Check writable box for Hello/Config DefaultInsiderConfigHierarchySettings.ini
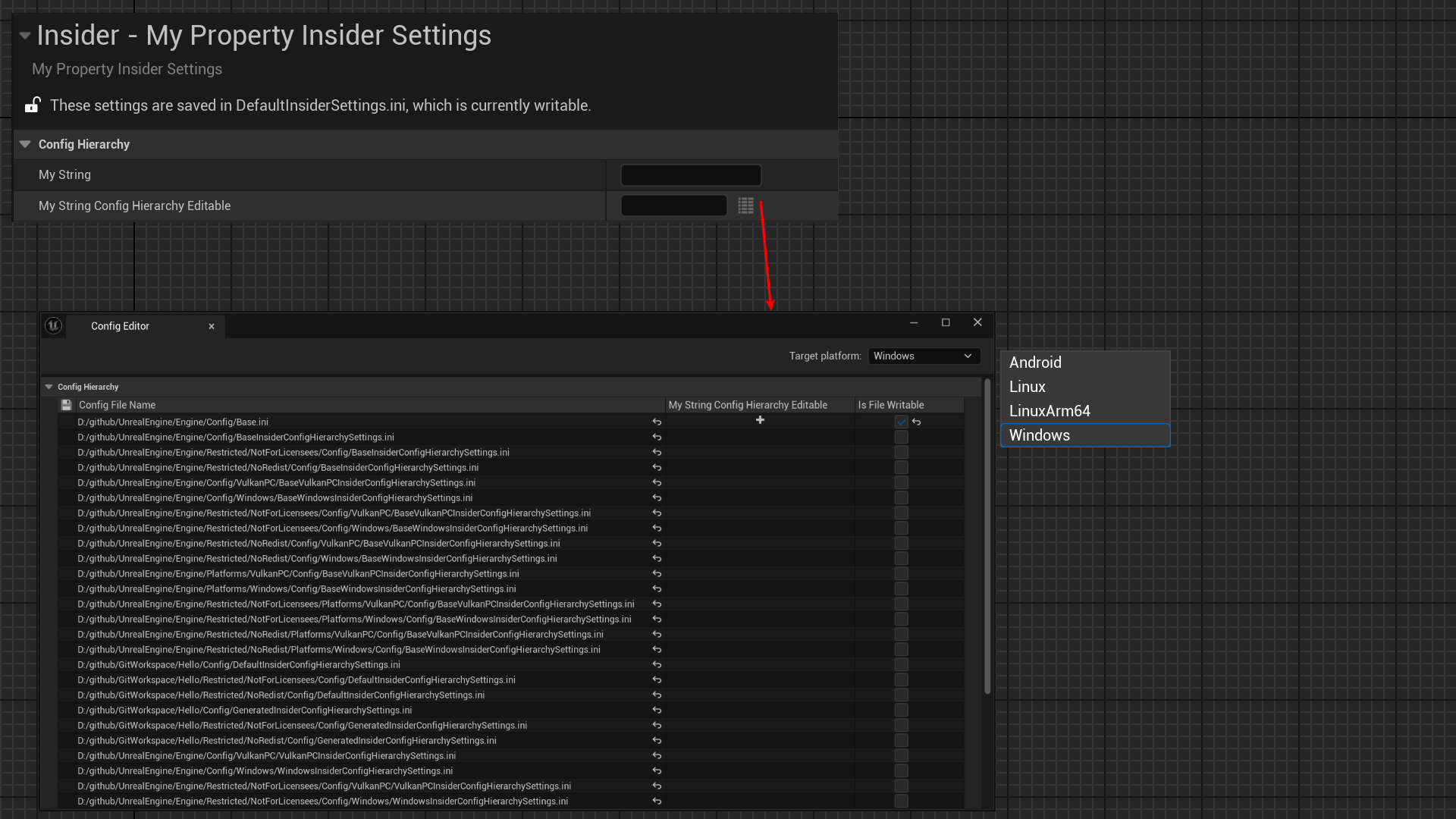The image size is (1456, 819). [x=901, y=664]
